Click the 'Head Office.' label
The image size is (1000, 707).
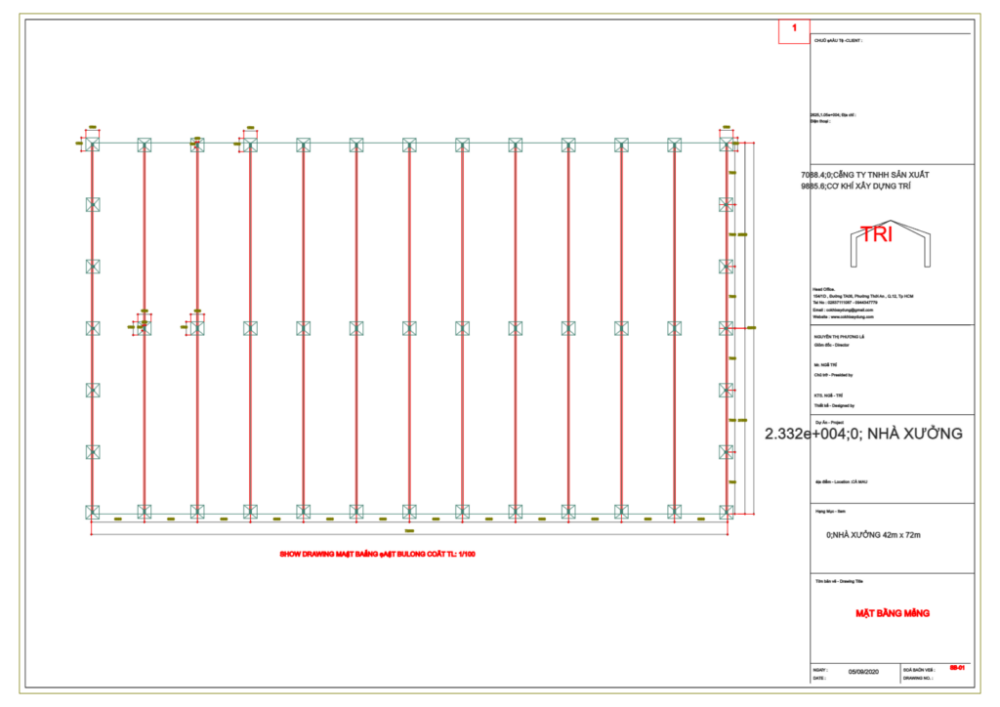point(823,289)
